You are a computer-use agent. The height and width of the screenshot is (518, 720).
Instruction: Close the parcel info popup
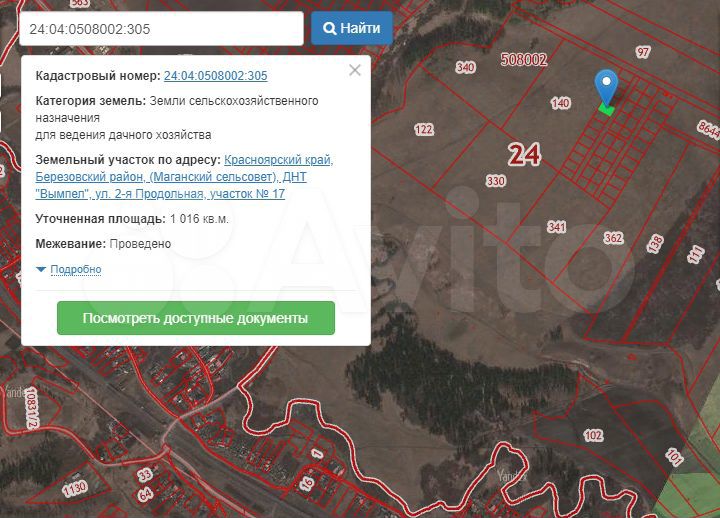(355, 70)
